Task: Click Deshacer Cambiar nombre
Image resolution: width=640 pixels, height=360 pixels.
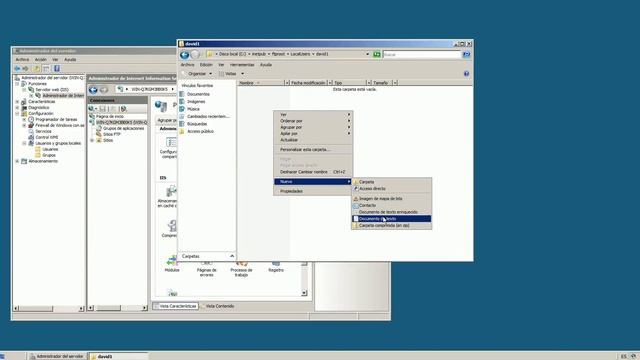Action: pyautogui.click(x=313, y=172)
